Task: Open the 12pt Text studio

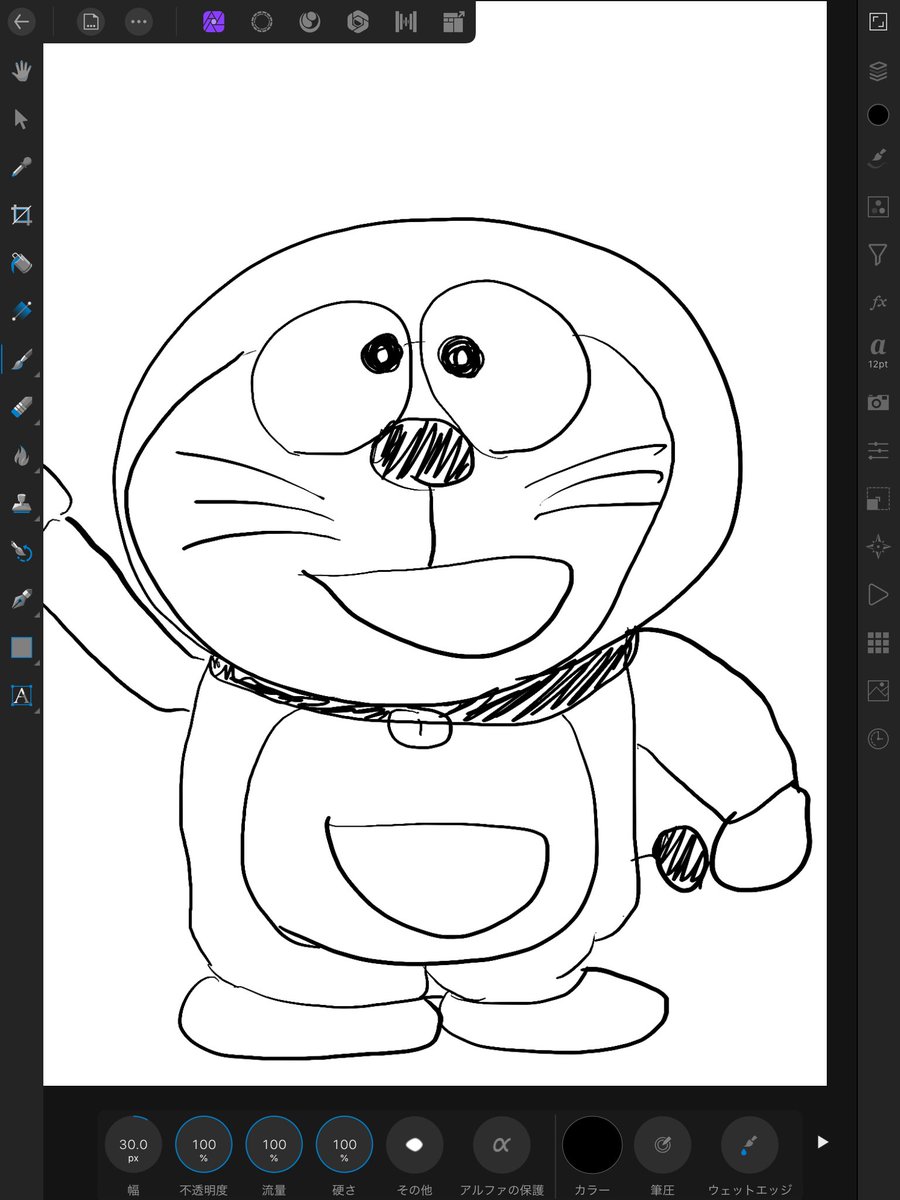Action: pos(878,352)
